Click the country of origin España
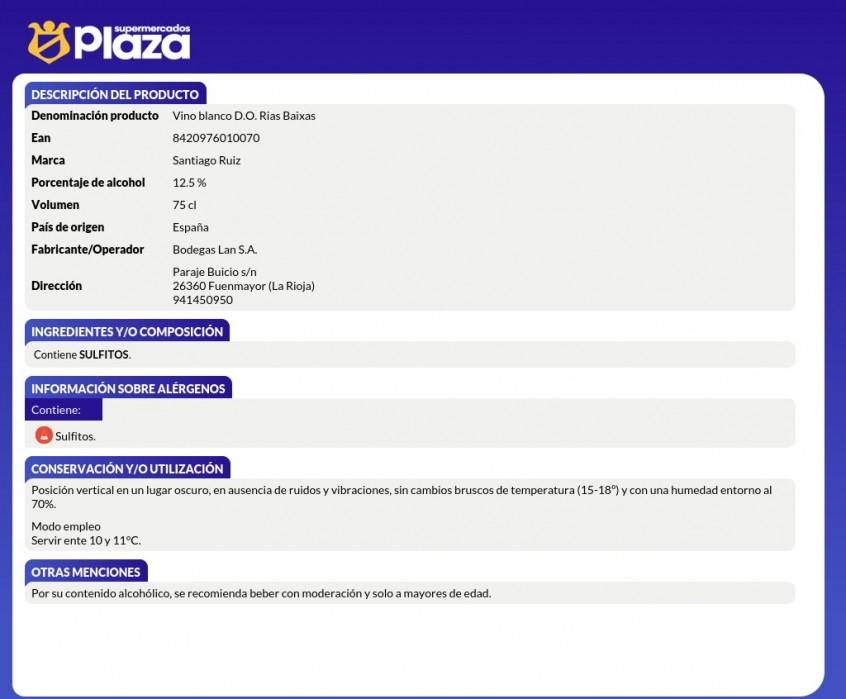Image resolution: width=846 pixels, height=699 pixels. (x=191, y=227)
